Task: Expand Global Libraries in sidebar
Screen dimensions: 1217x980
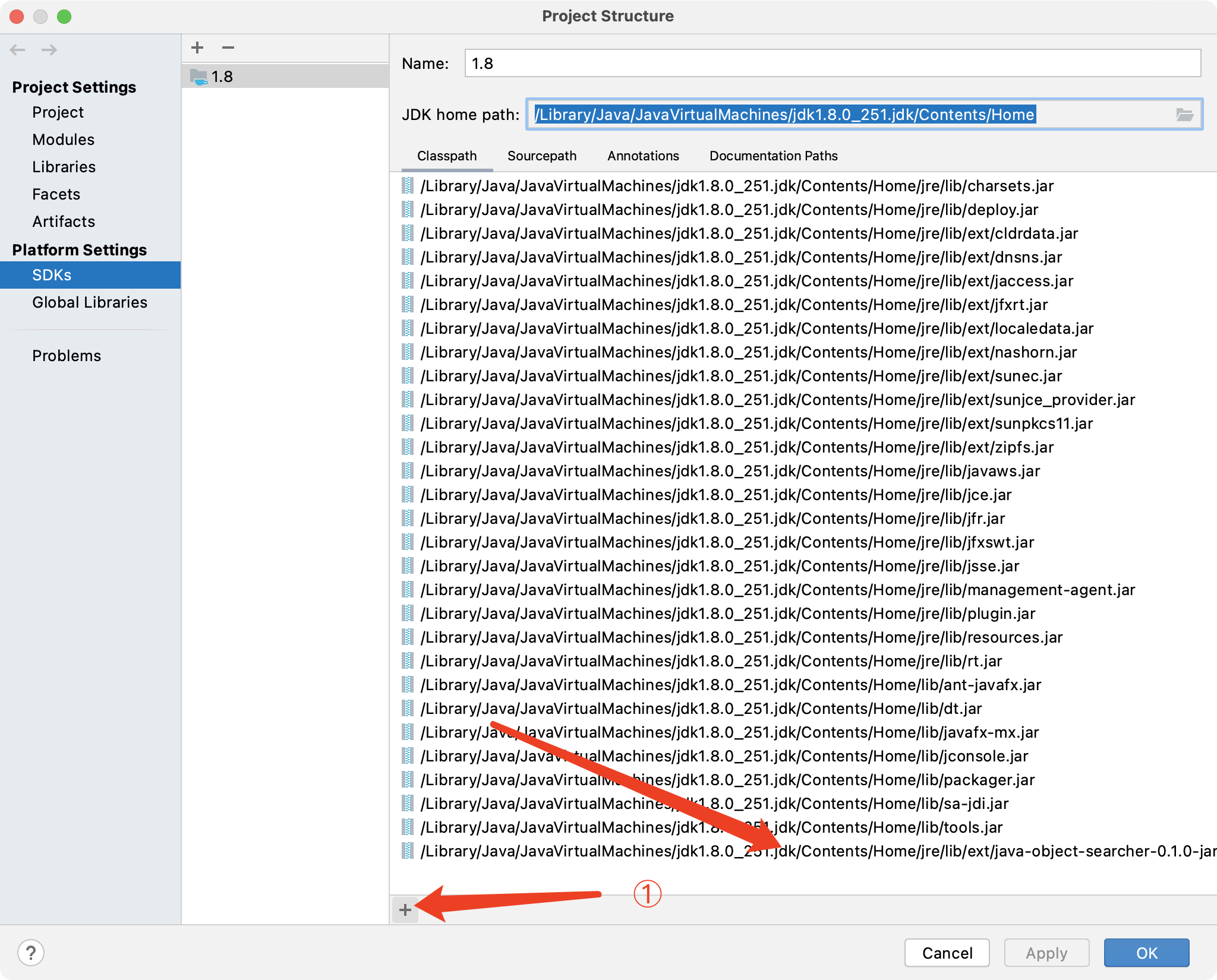Action: point(89,300)
